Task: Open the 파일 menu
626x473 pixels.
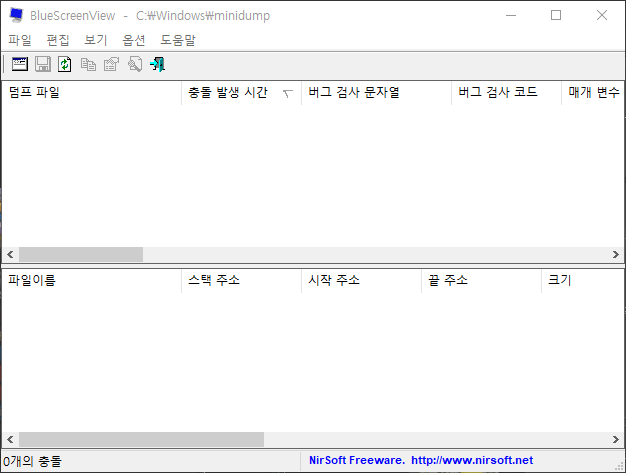Action: 20,40
